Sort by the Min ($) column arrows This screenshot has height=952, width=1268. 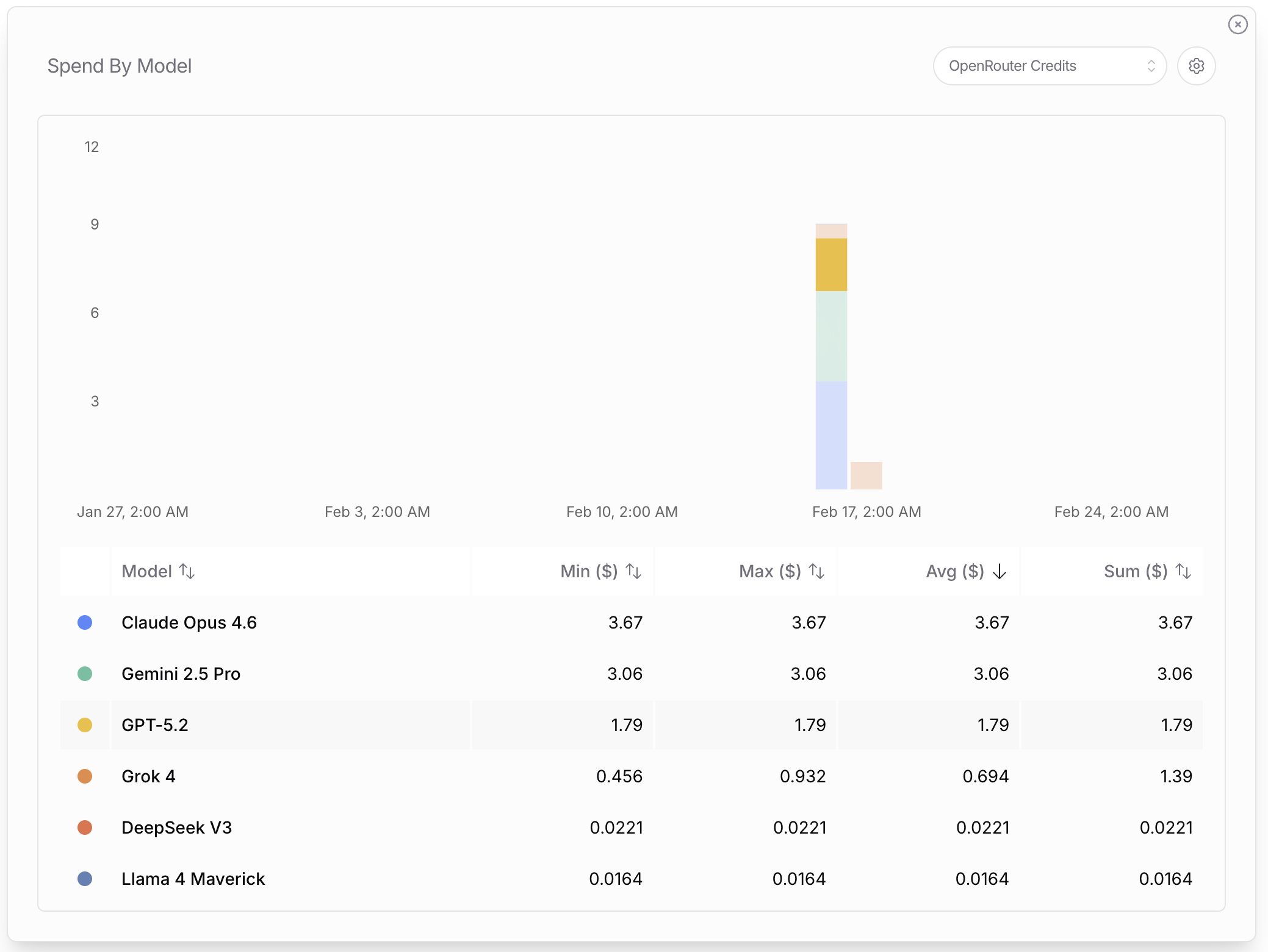[x=634, y=571]
